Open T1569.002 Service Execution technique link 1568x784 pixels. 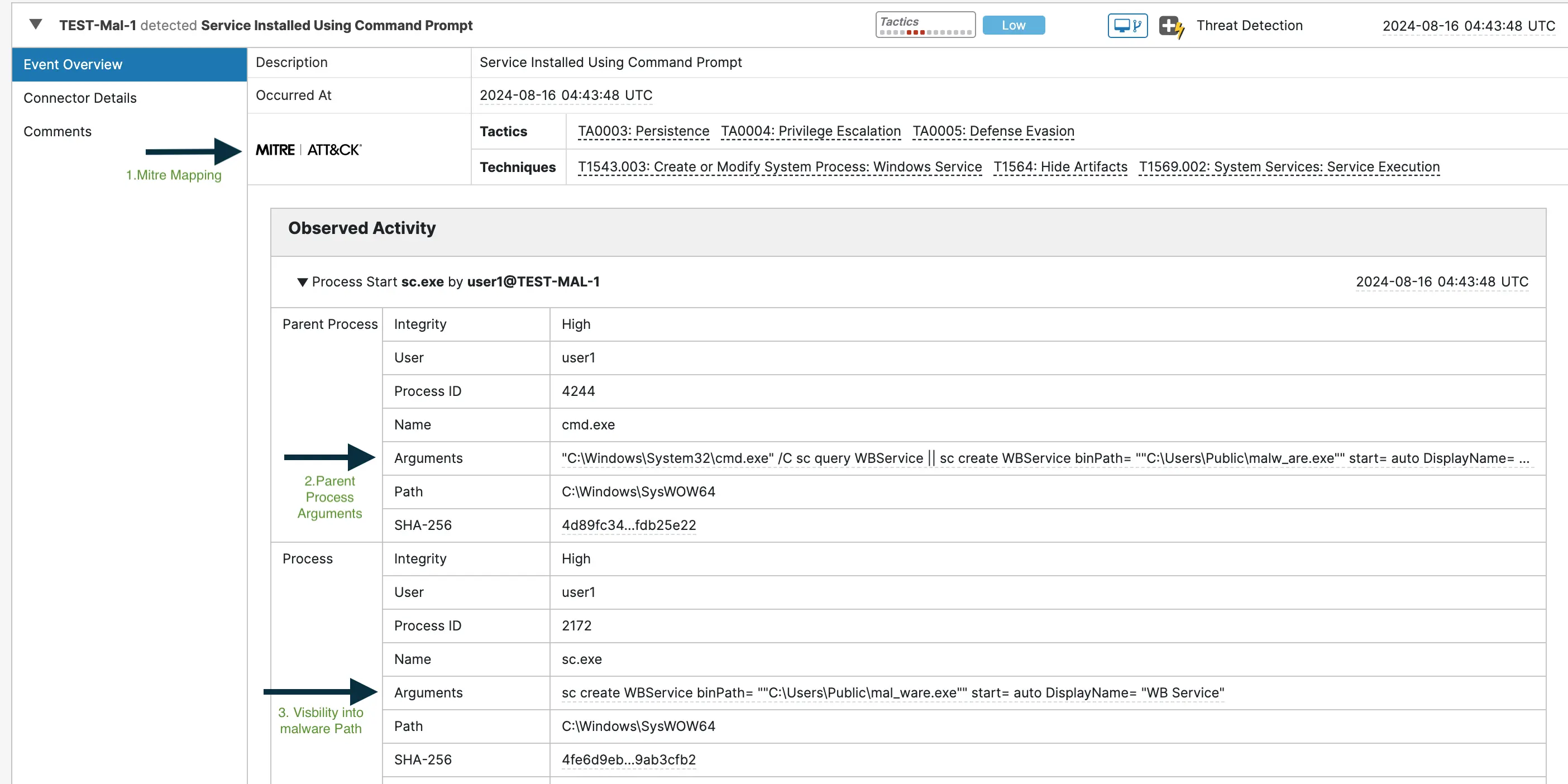1290,167
